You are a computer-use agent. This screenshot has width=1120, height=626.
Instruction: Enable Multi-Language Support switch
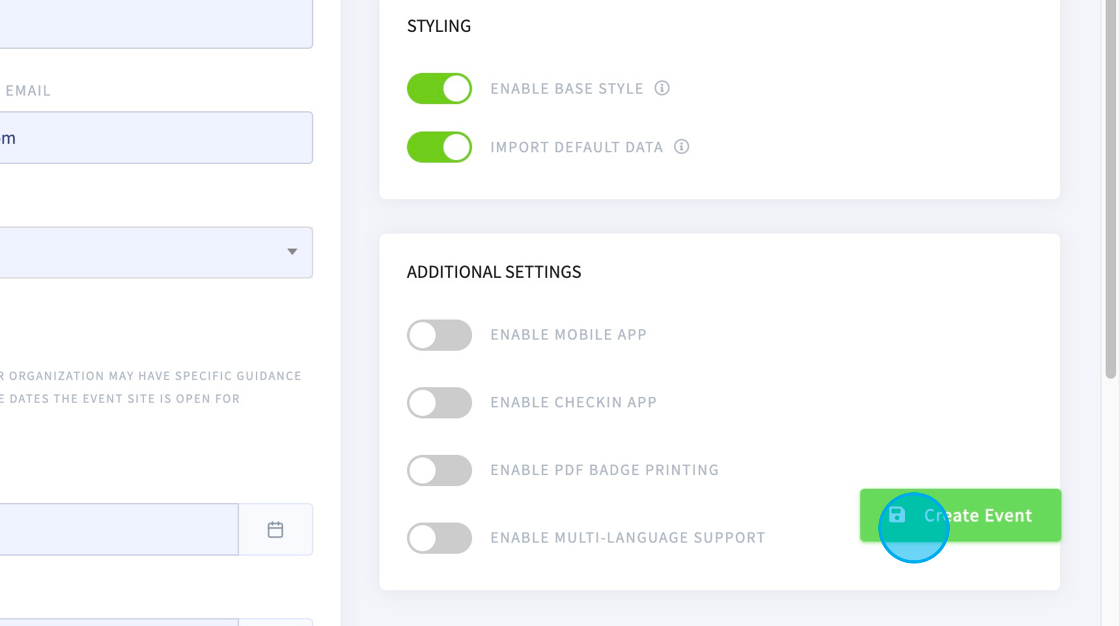(439, 538)
